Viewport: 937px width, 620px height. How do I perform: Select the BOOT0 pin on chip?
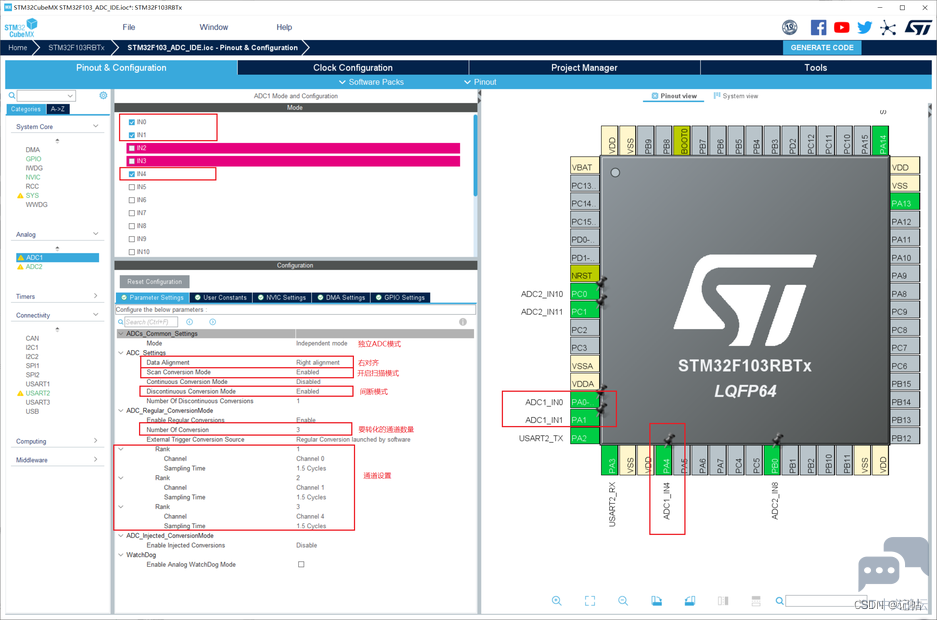click(x=684, y=140)
